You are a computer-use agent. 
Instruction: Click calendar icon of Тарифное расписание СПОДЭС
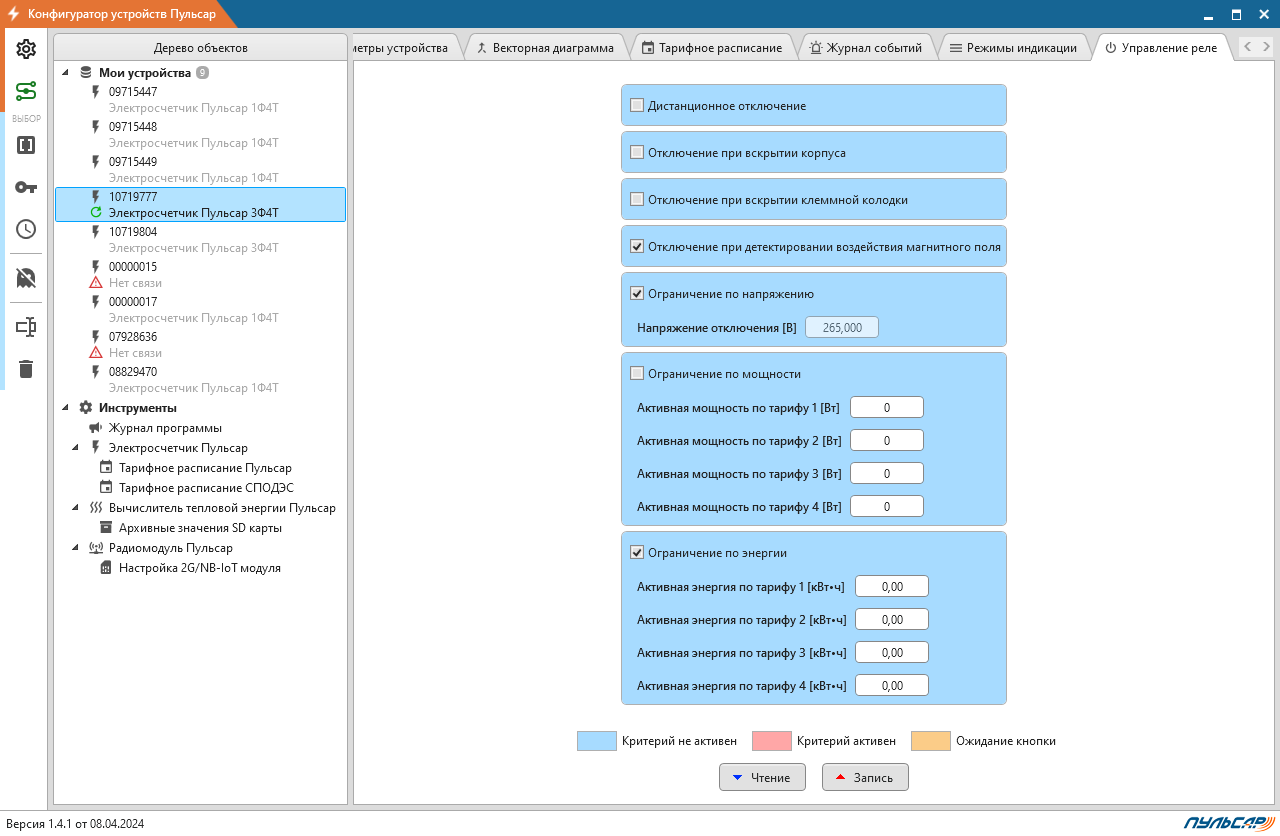click(x=106, y=488)
